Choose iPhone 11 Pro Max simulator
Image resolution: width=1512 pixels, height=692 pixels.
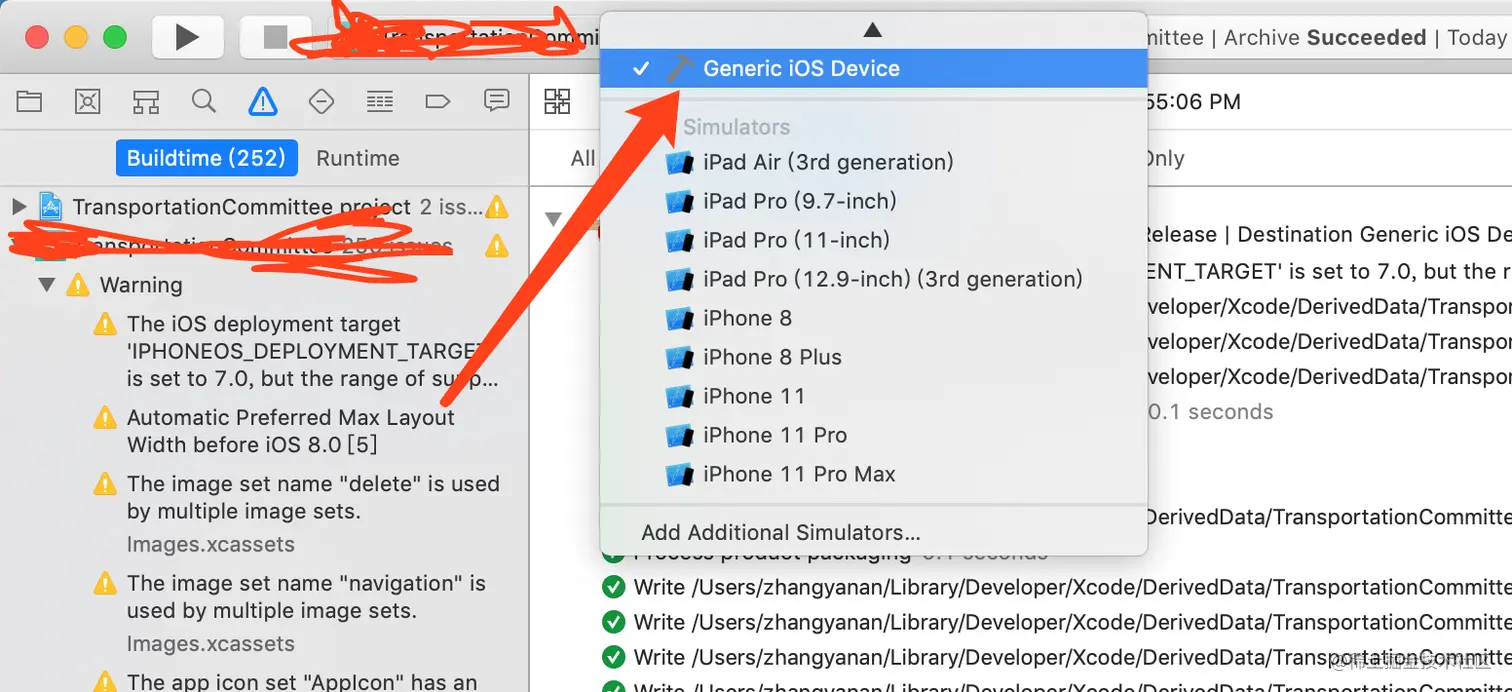pos(873,474)
